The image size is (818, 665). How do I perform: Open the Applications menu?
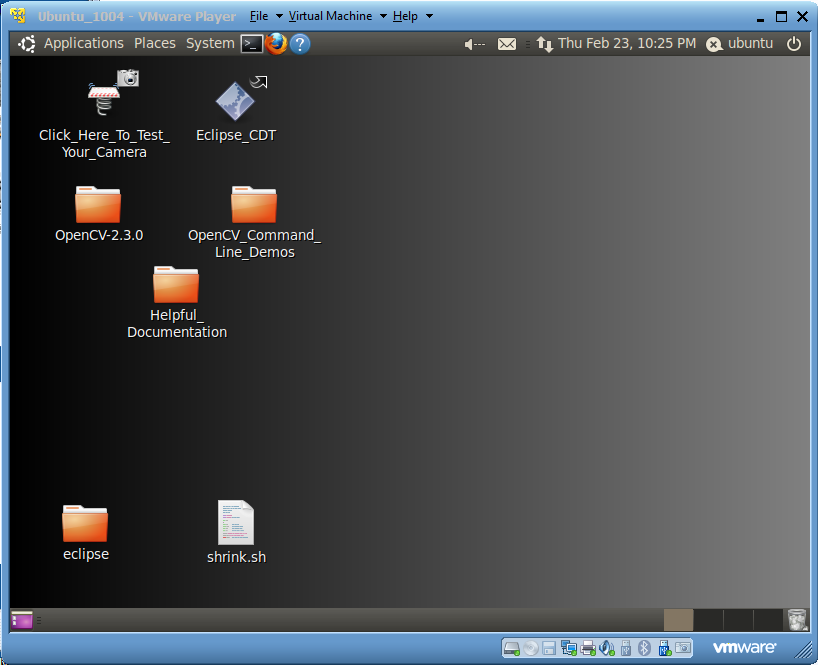[83, 43]
